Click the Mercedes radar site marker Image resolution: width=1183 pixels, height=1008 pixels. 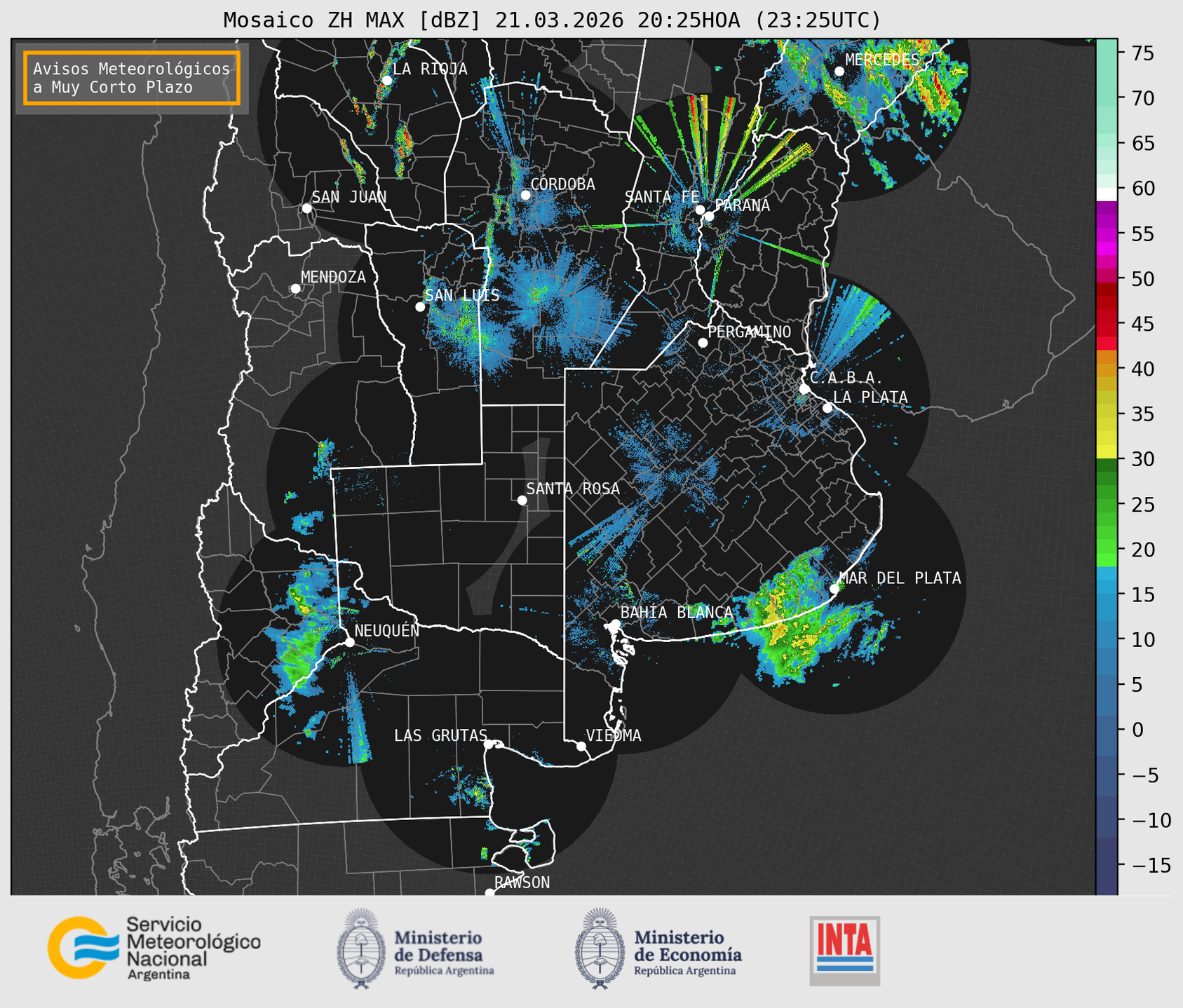839,71
